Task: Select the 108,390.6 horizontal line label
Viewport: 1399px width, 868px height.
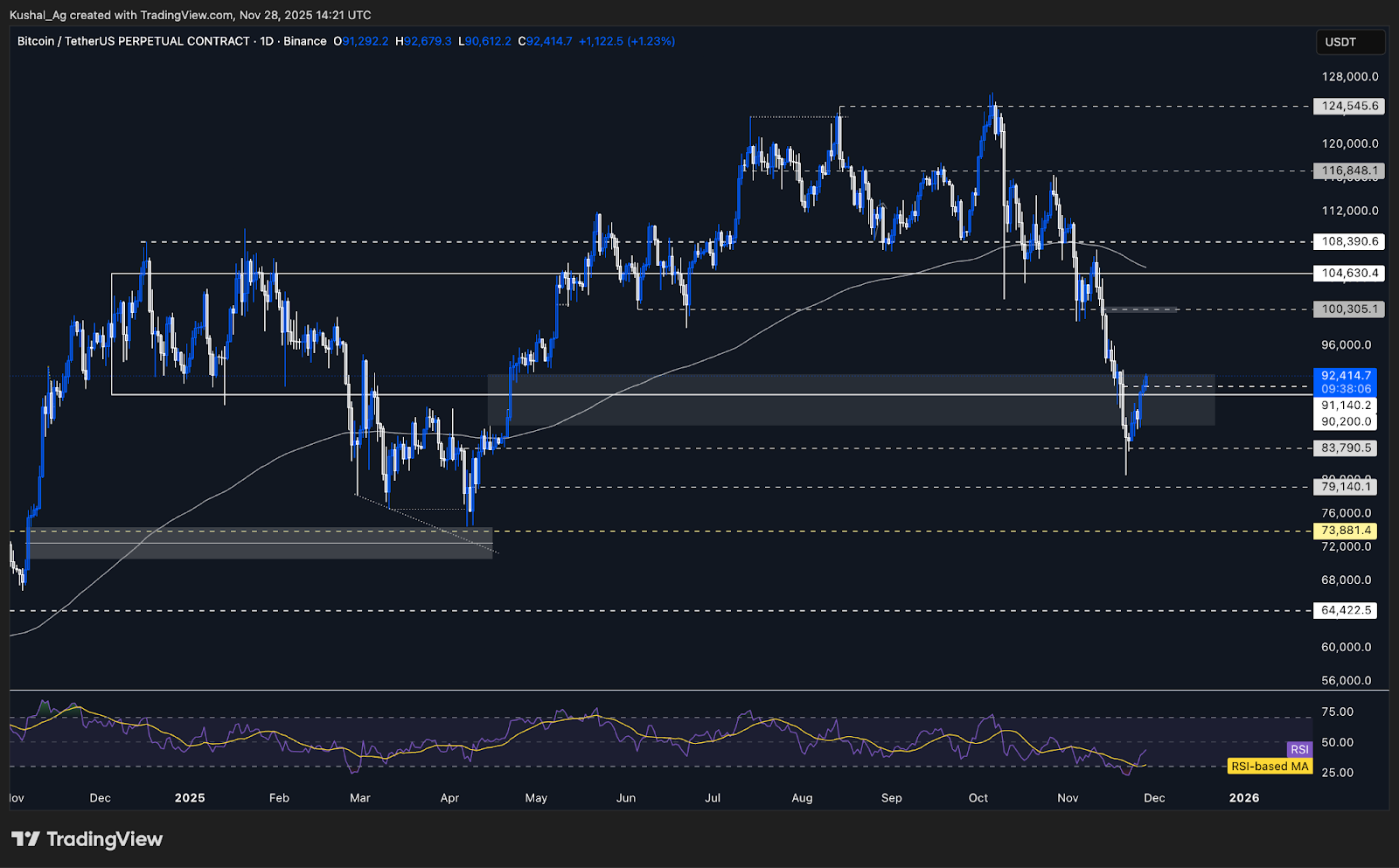Action: 1349,241
